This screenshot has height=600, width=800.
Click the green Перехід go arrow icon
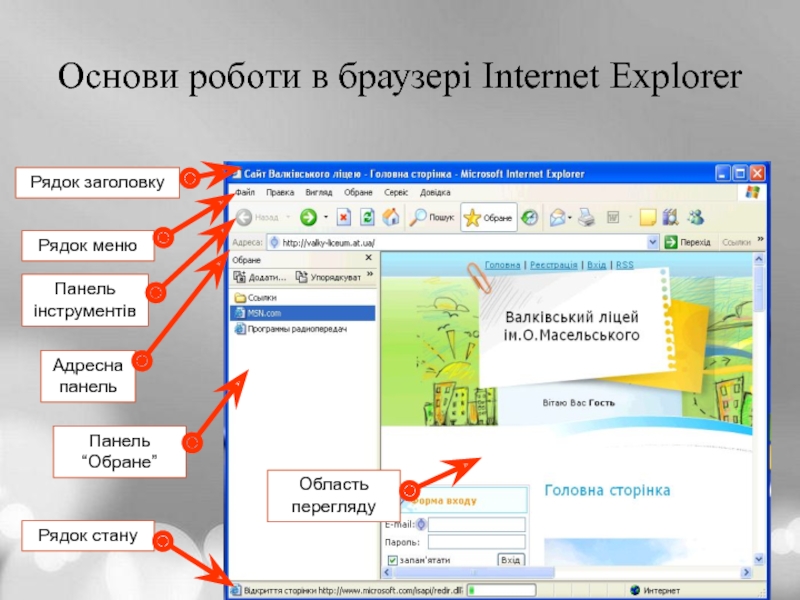671,242
